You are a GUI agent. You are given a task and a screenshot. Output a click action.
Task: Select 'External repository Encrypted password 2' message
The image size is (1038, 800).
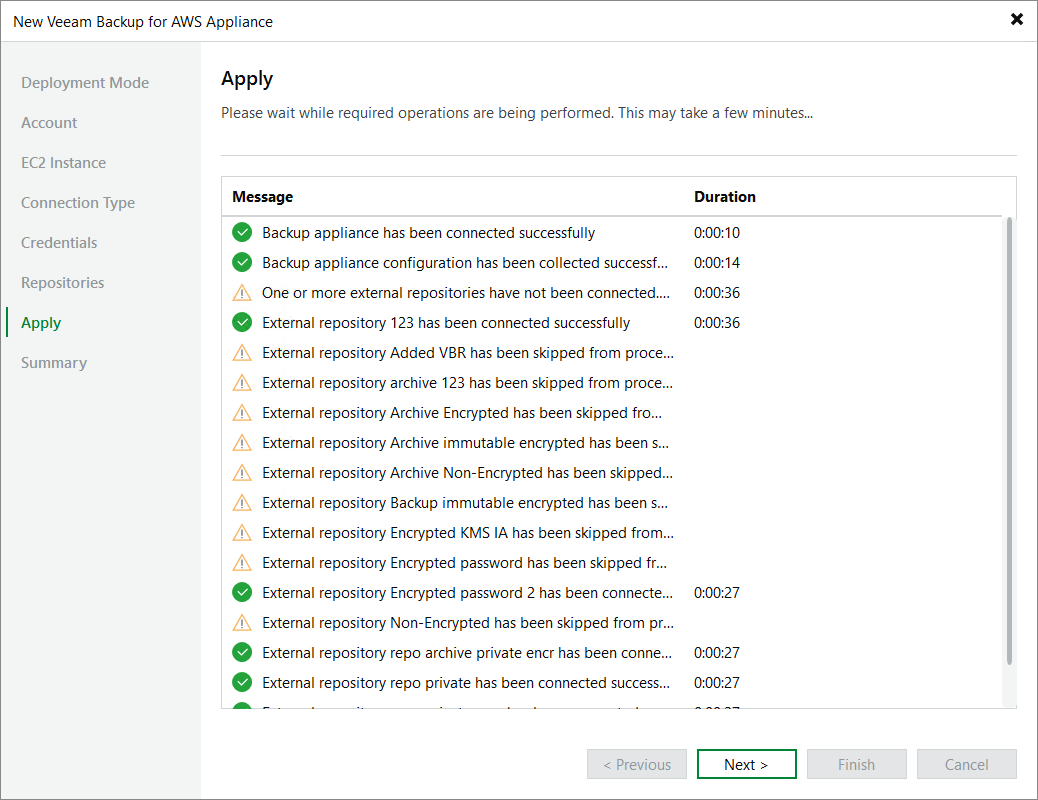click(467, 593)
